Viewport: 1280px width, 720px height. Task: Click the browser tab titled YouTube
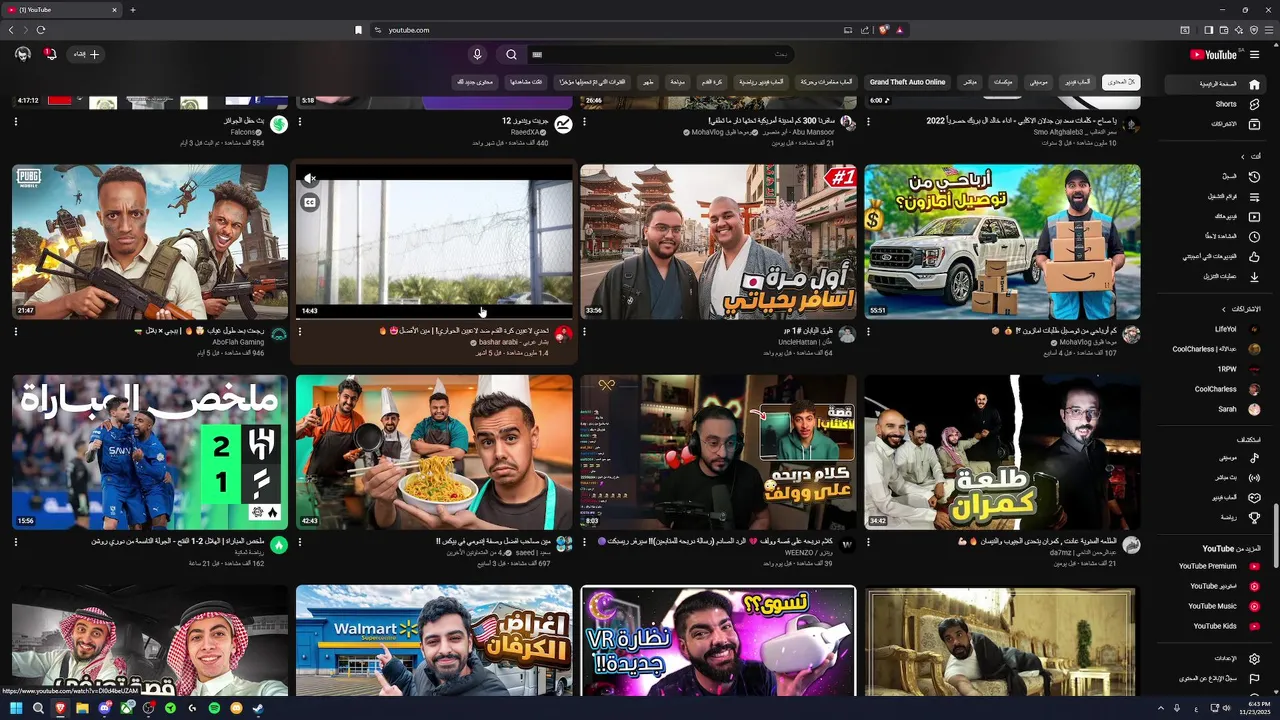pyautogui.click(x=62, y=10)
